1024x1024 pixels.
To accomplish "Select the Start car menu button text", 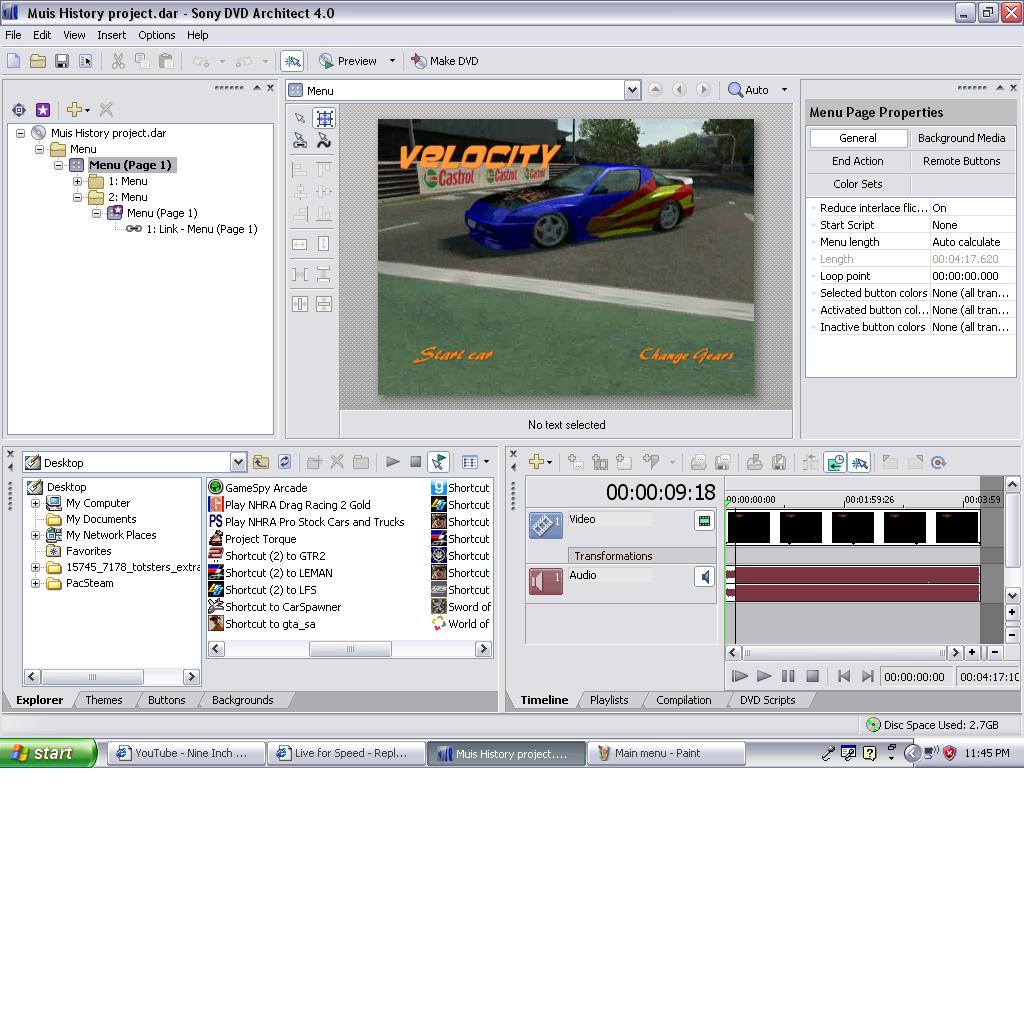I will pos(453,355).
